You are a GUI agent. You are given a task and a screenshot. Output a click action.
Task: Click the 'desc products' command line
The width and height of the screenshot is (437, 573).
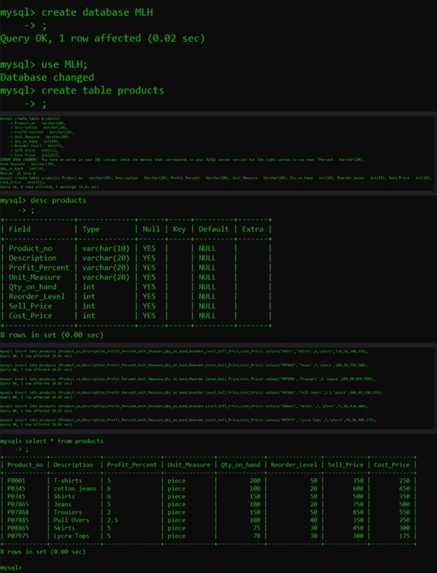43,200
